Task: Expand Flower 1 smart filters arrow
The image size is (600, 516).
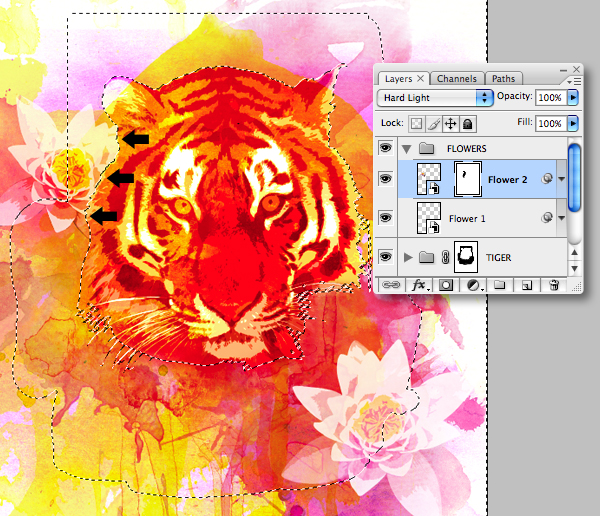Action: coord(561,218)
